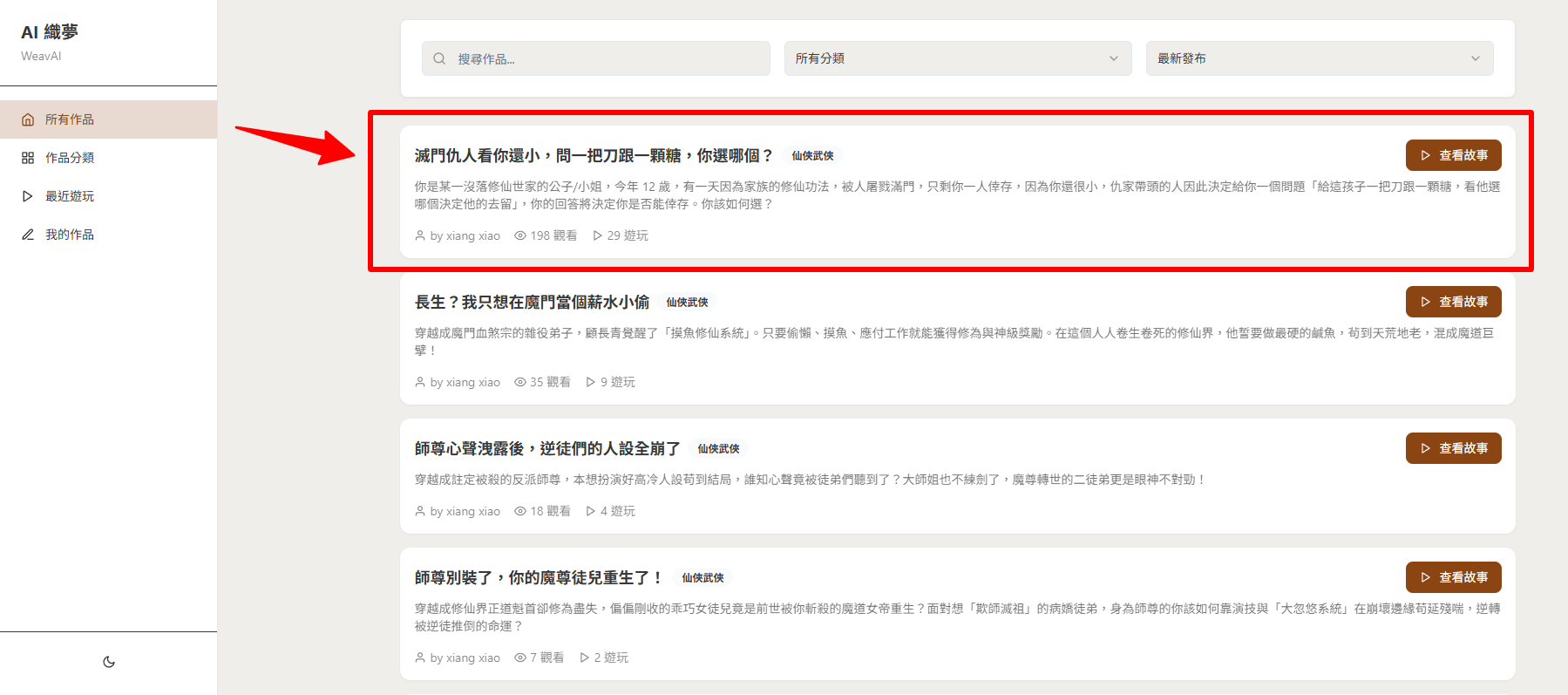The height and width of the screenshot is (695, 1568).
Task: Click the AI 織夢 logo text
Action: pyautogui.click(x=50, y=32)
